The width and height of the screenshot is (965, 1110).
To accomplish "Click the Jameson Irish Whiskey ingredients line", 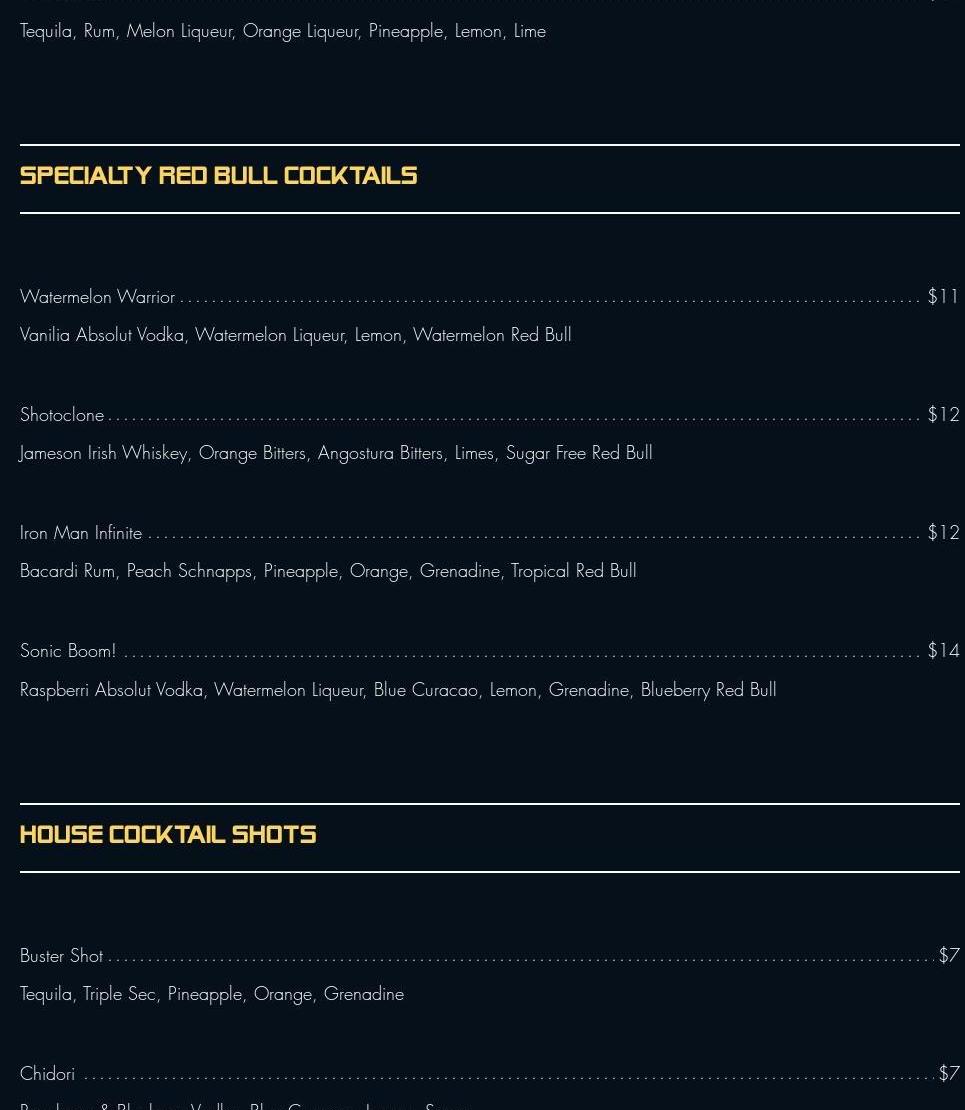I will pos(336,453).
